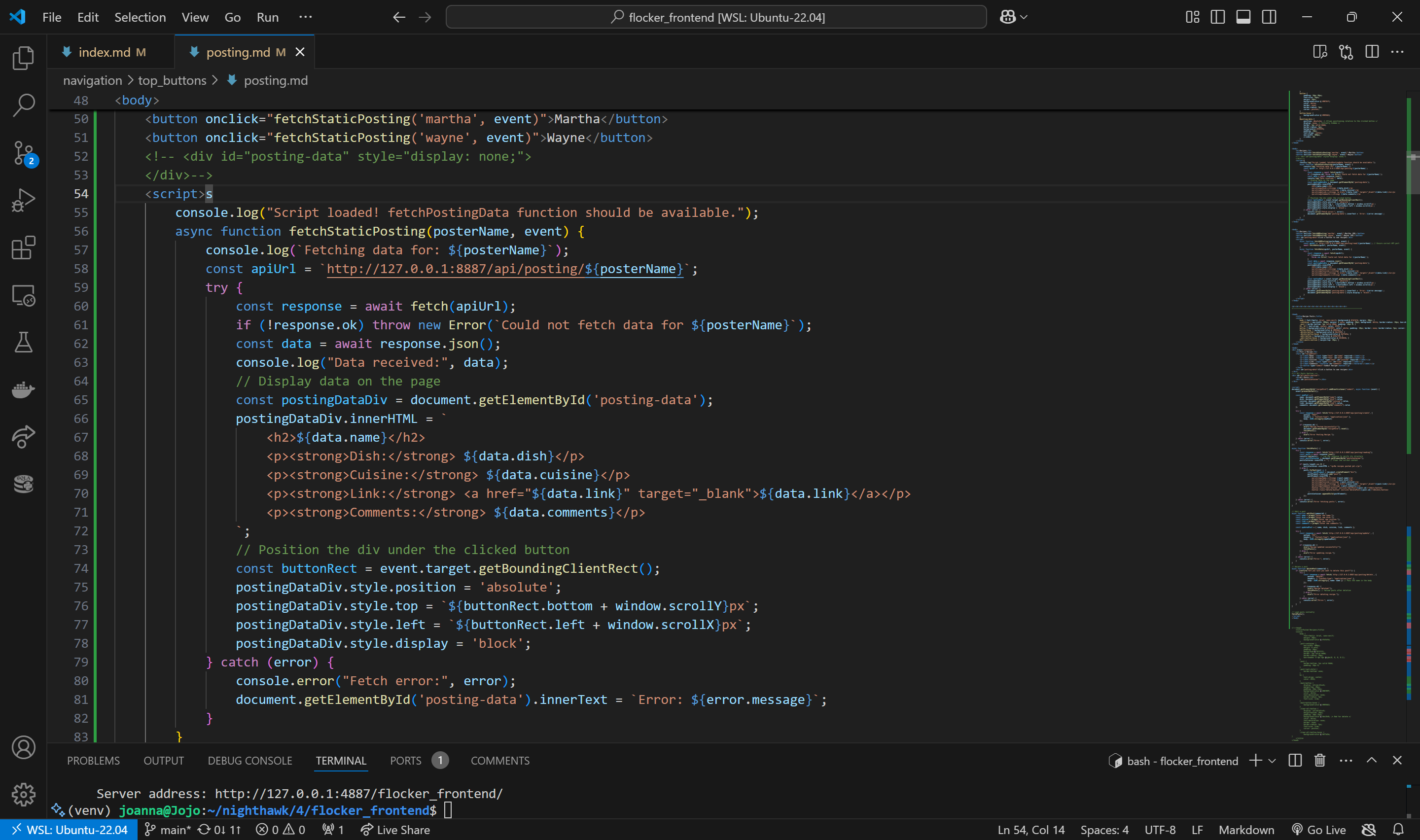
Task: Open terminal panel More Actions menu
Action: point(1346,760)
